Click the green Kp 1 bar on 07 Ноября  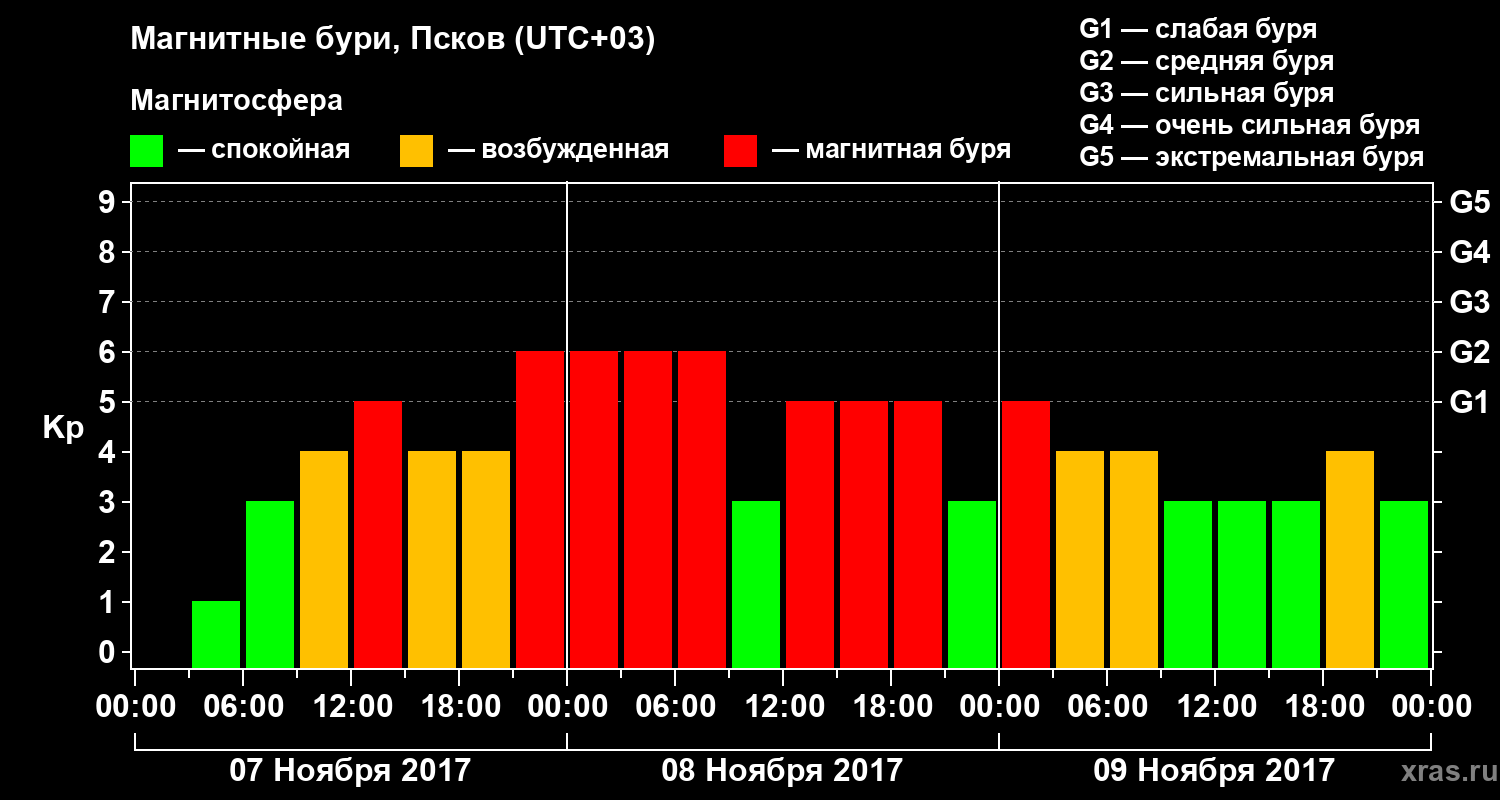click(216, 634)
